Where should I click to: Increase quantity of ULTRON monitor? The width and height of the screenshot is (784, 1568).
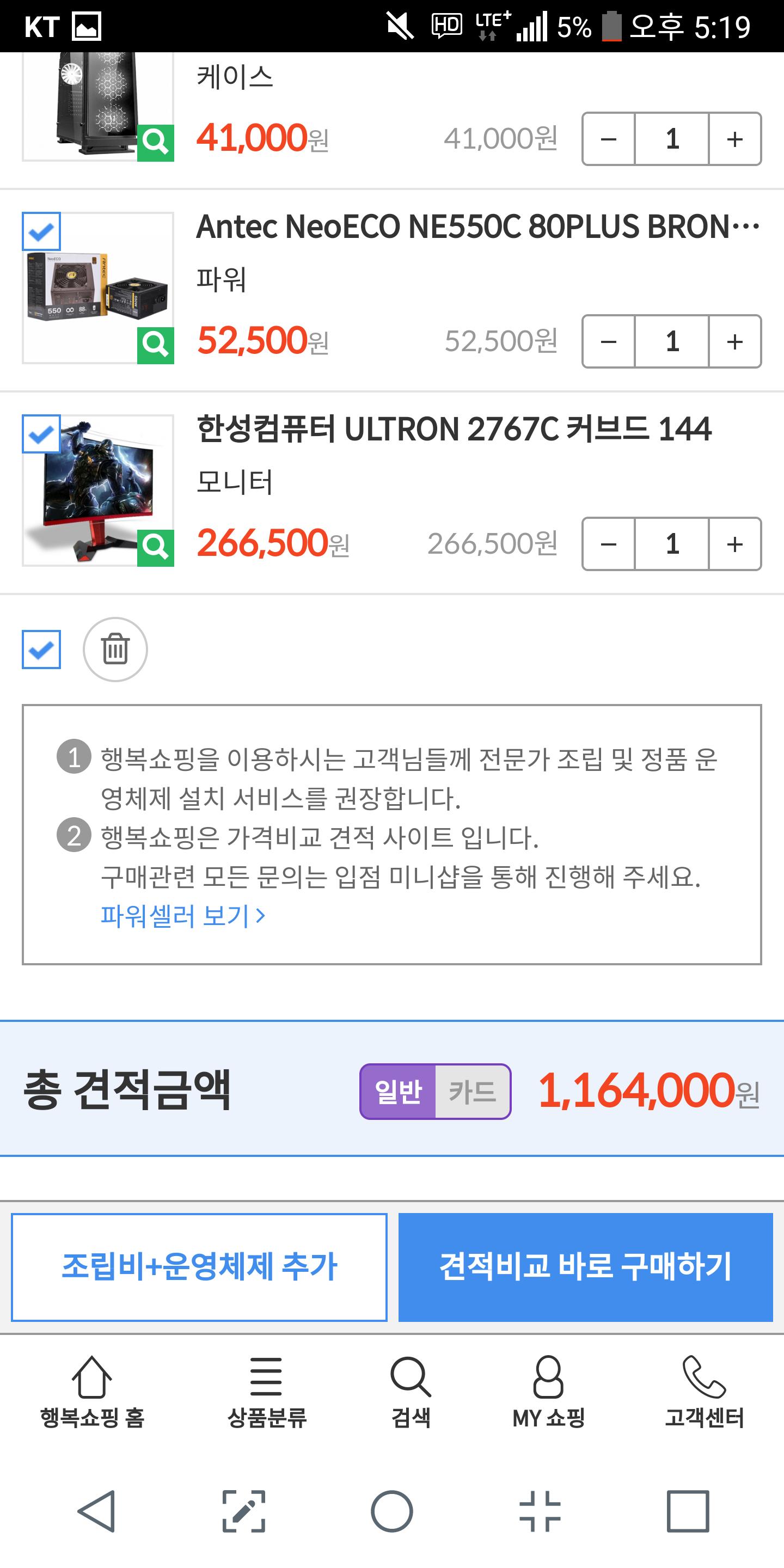coord(734,544)
